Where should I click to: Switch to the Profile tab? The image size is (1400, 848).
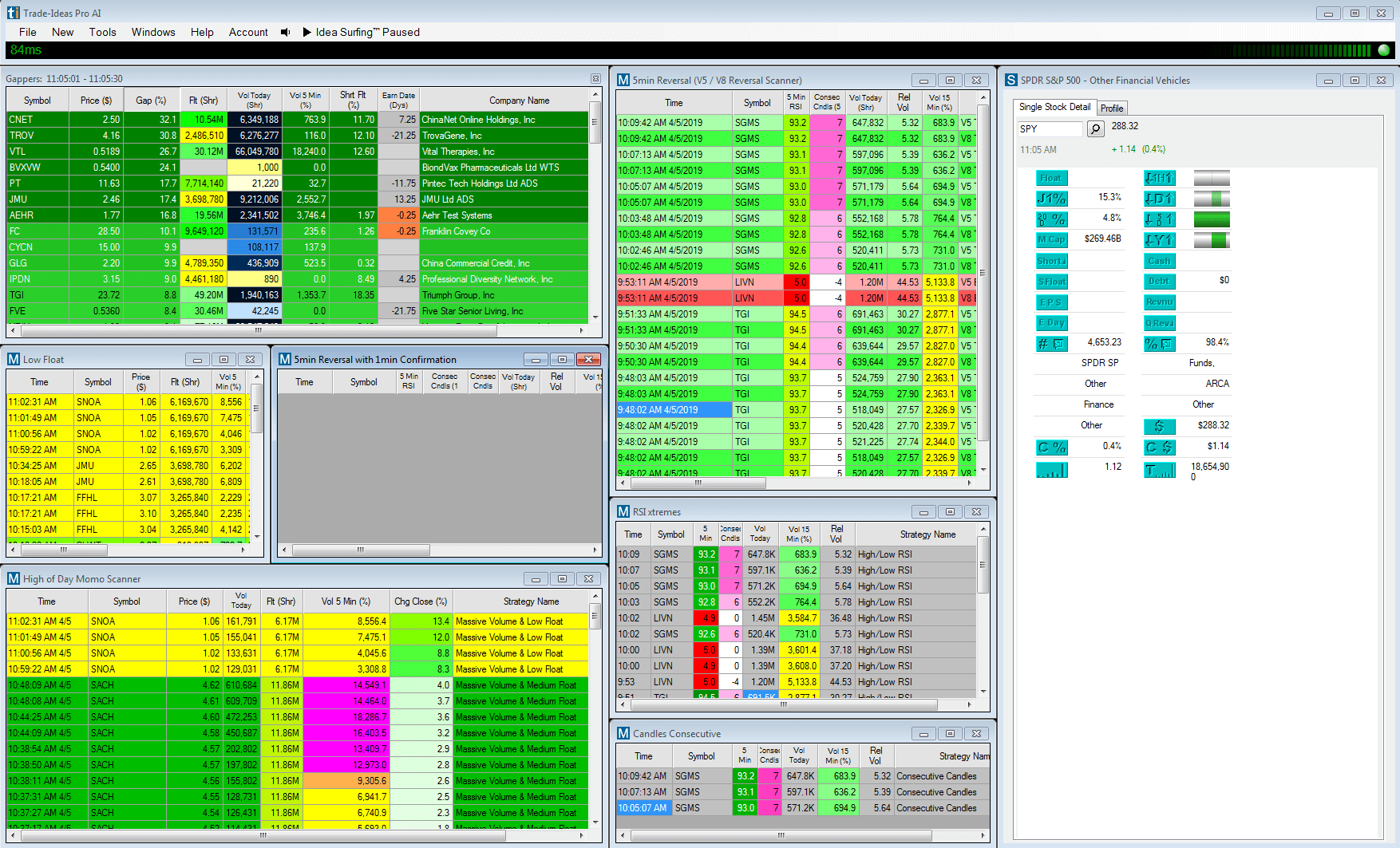pyautogui.click(x=1111, y=108)
